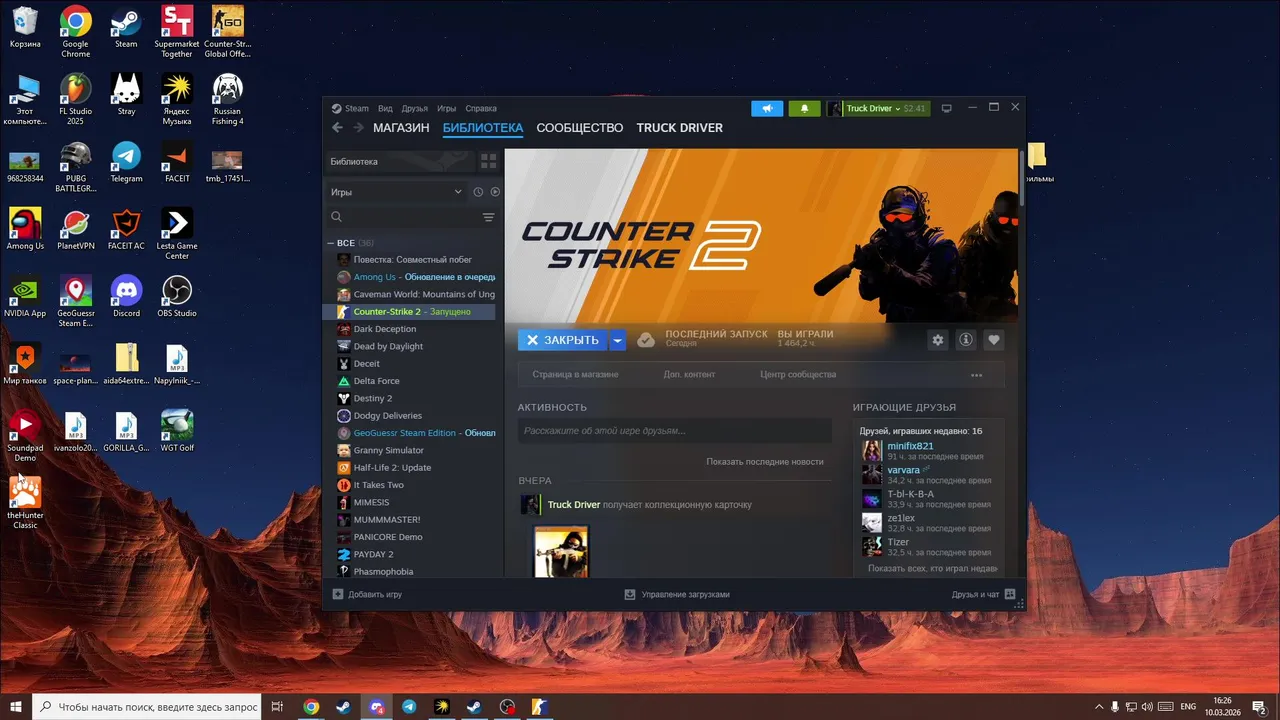The image size is (1280, 720).
Task: Open friend varvara in friends list
Action: (x=903, y=470)
